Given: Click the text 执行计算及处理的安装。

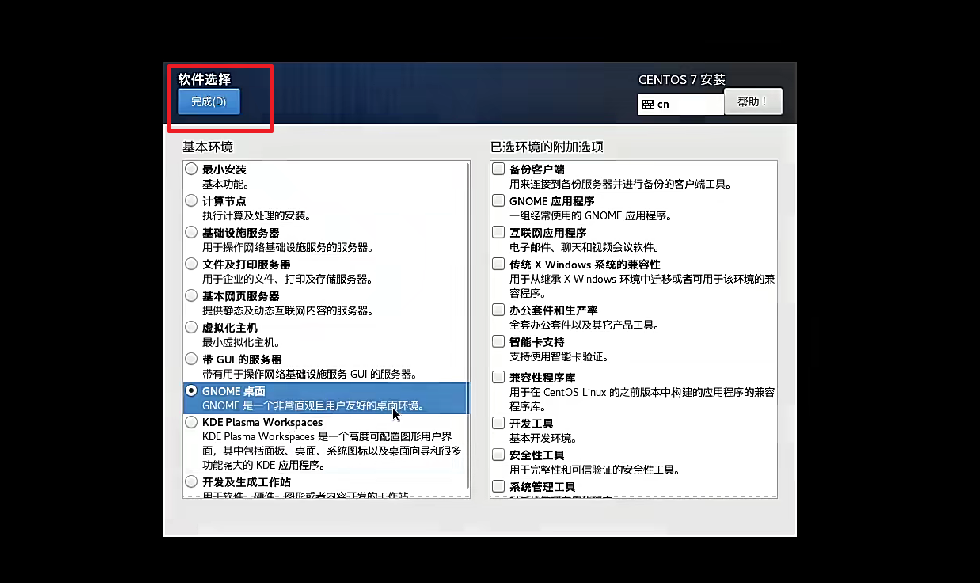Looking at the screenshot, I should click(x=256, y=216).
